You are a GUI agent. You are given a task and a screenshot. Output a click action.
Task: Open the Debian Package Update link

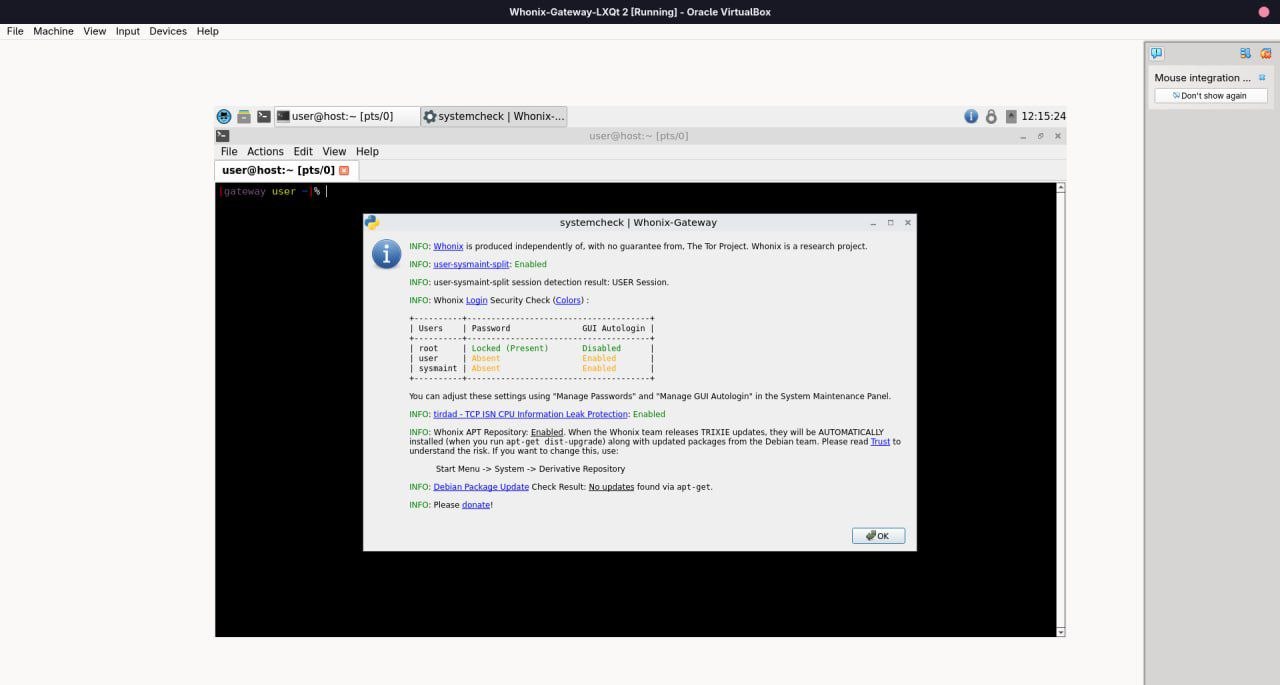tap(481, 487)
